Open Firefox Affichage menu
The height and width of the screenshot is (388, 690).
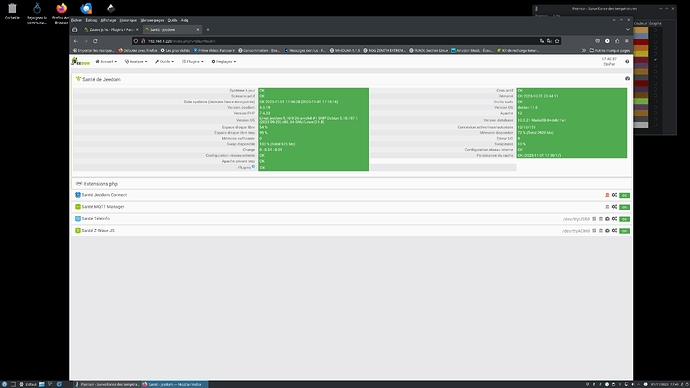(108, 20)
